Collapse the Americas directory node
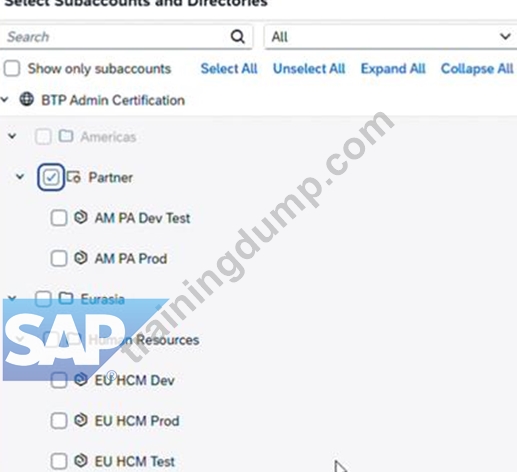 (12, 136)
